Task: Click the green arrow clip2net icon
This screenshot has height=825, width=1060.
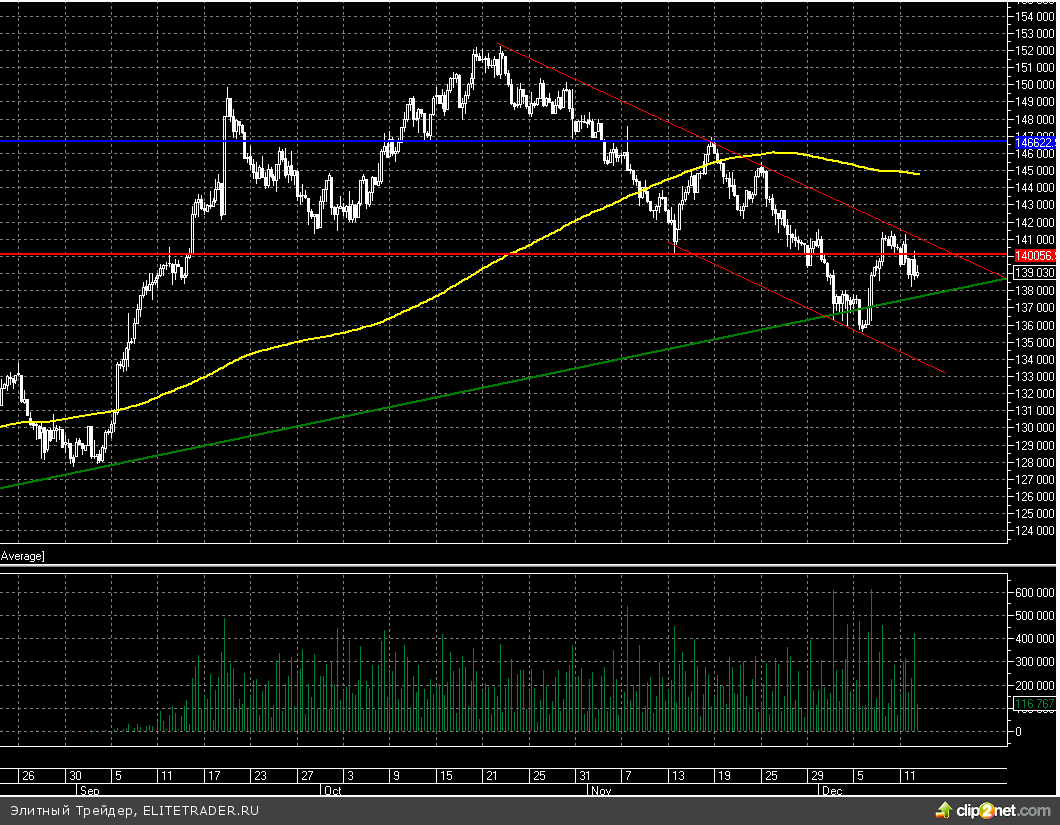Action: [942, 808]
